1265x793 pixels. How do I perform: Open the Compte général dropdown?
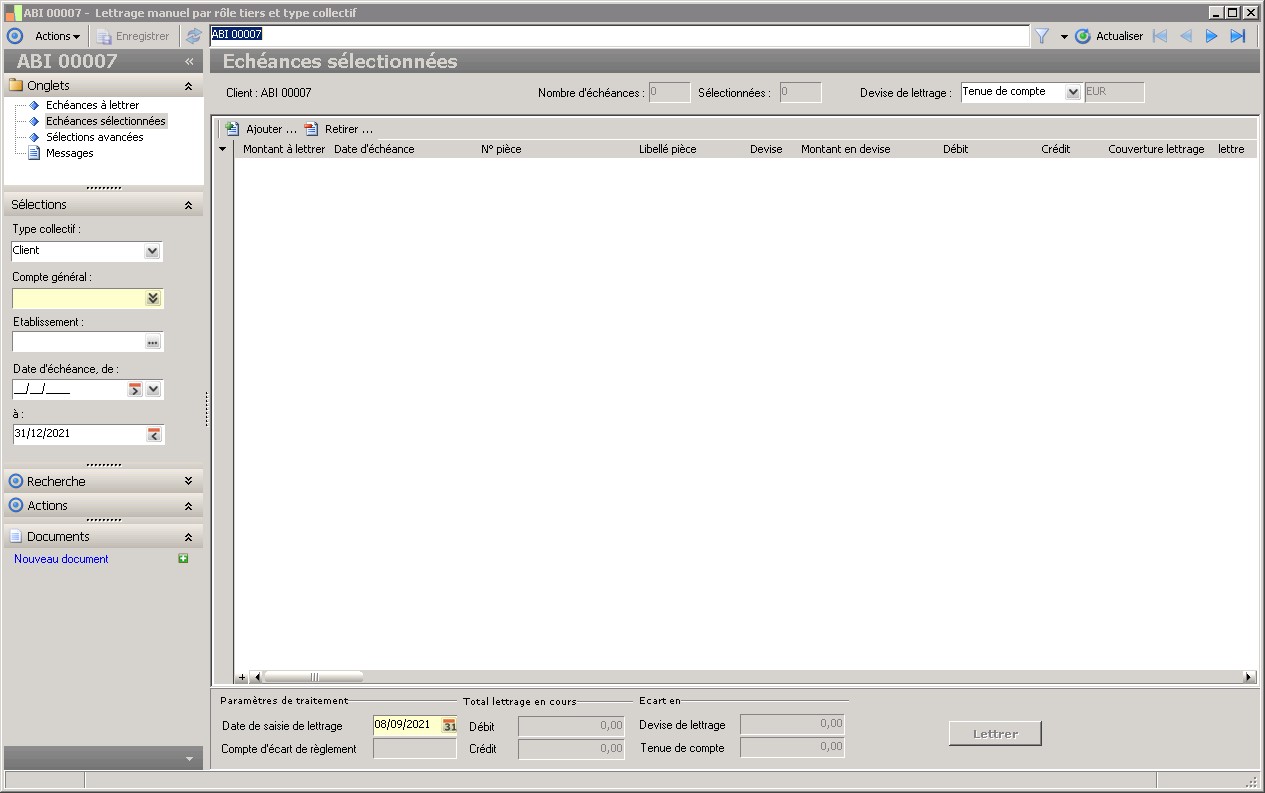[x=152, y=298]
